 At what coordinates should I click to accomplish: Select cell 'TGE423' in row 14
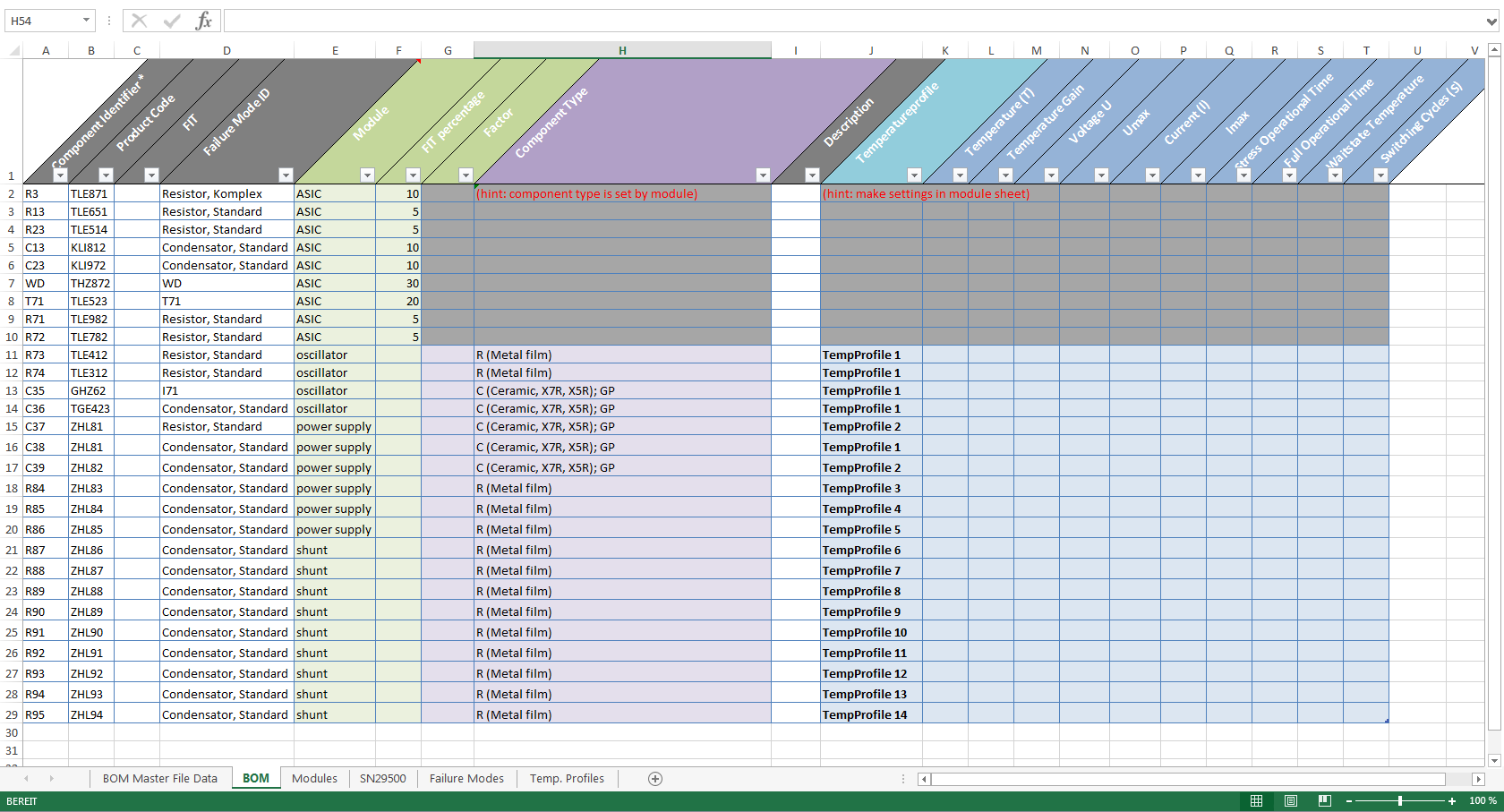point(91,408)
